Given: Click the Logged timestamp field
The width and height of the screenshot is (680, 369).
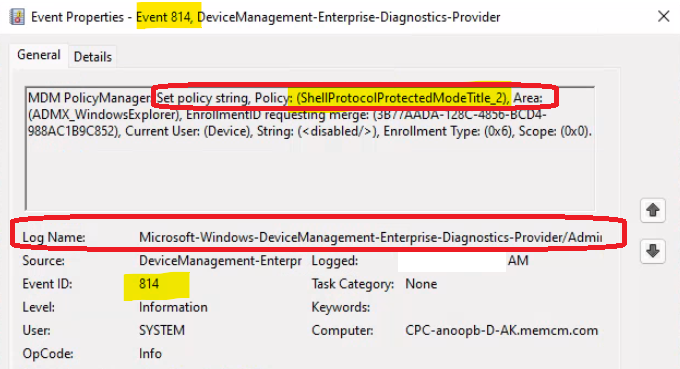Looking at the screenshot, I should click(463, 261).
